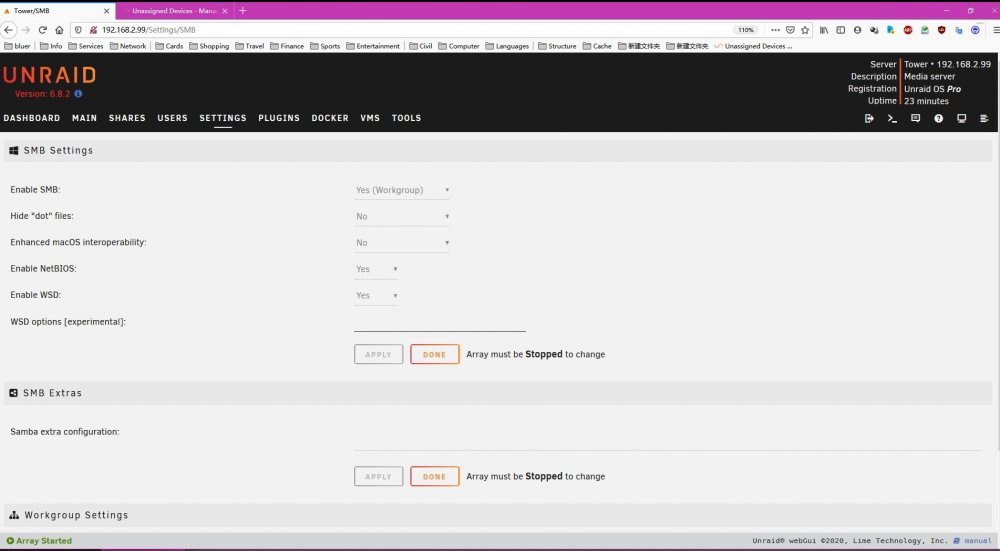Click the Windows icon next to SMB Settings

13,151
